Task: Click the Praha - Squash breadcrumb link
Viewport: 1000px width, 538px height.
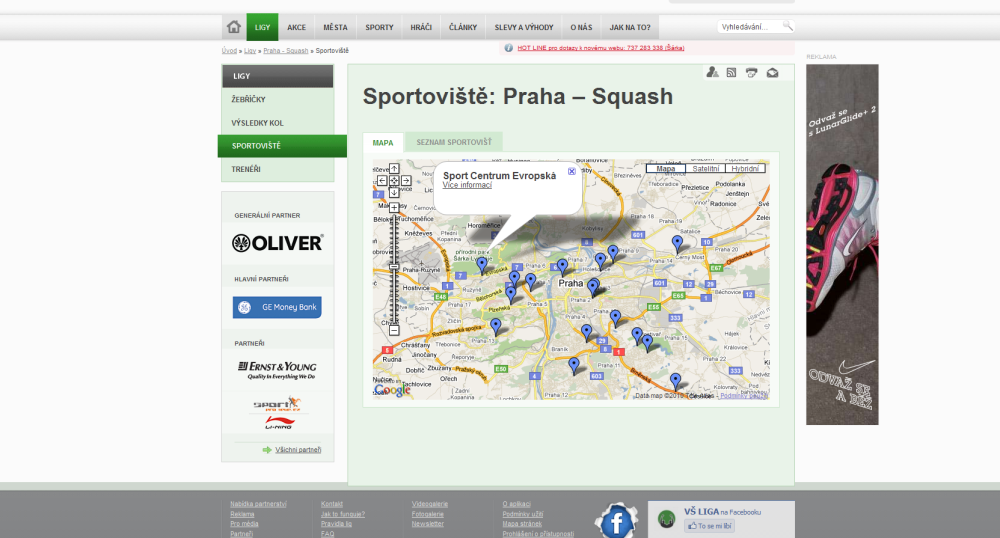Action: (286, 50)
